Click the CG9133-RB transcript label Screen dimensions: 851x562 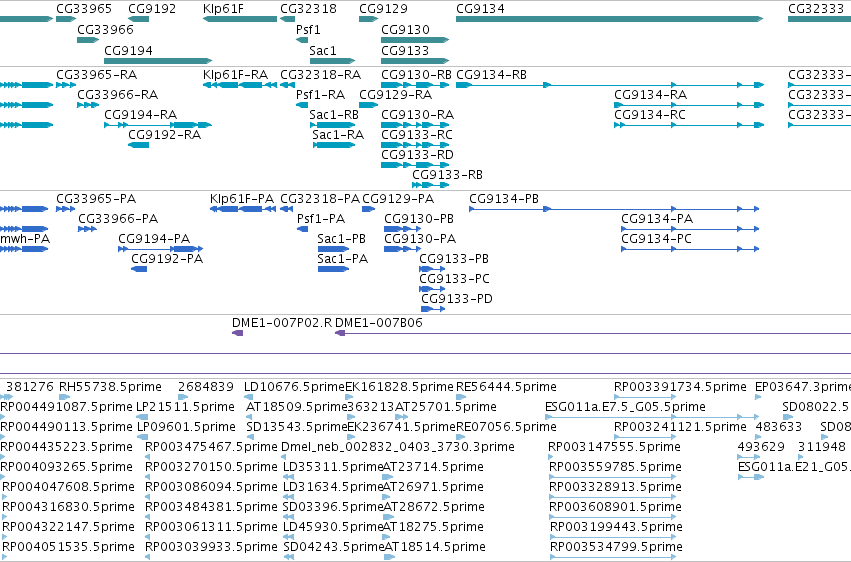click(447, 175)
